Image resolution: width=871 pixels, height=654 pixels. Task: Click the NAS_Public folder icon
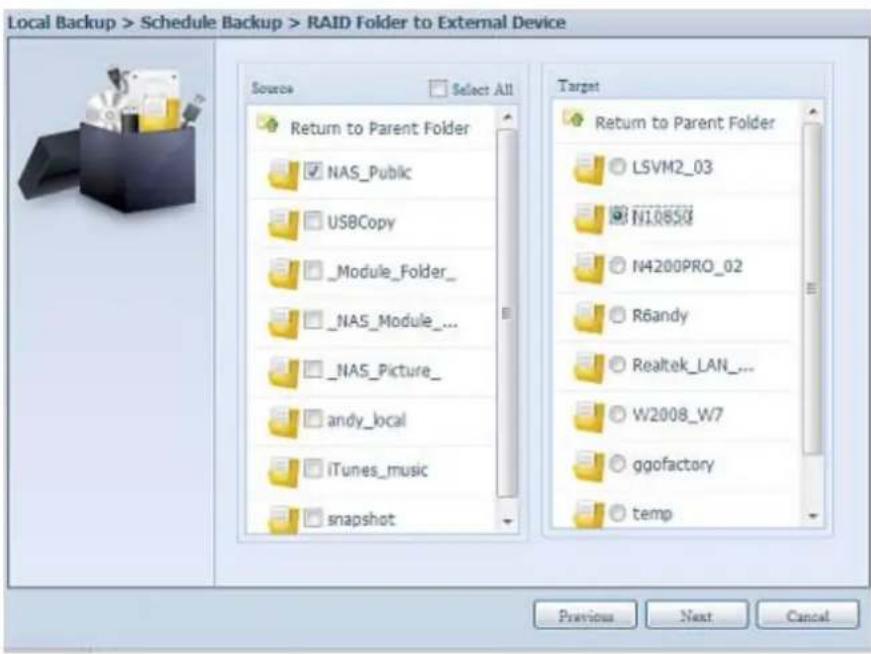coord(284,173)
